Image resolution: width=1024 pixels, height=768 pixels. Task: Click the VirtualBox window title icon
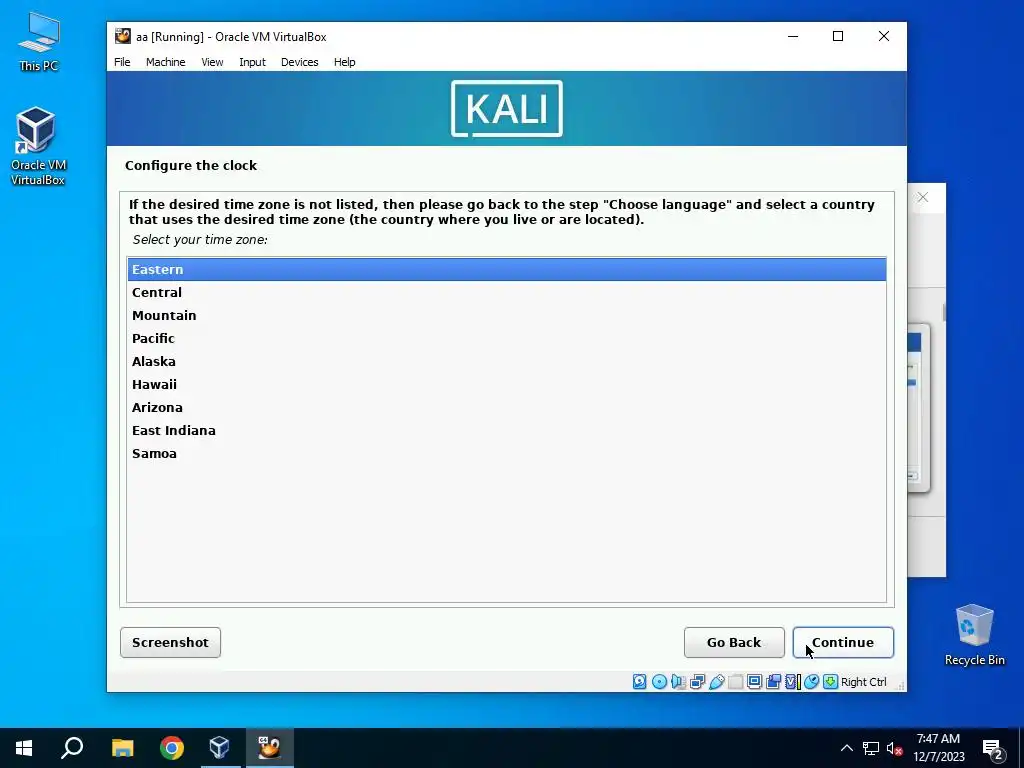123,37
